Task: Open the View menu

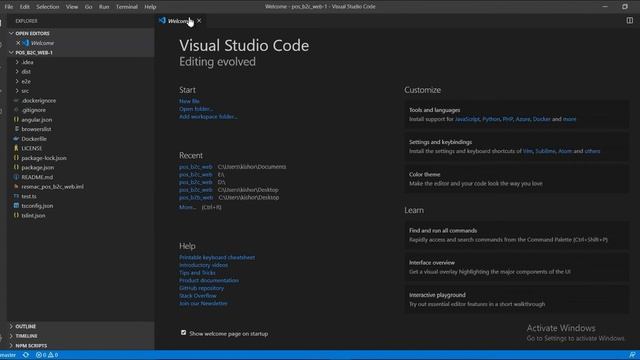Action: 72,7
